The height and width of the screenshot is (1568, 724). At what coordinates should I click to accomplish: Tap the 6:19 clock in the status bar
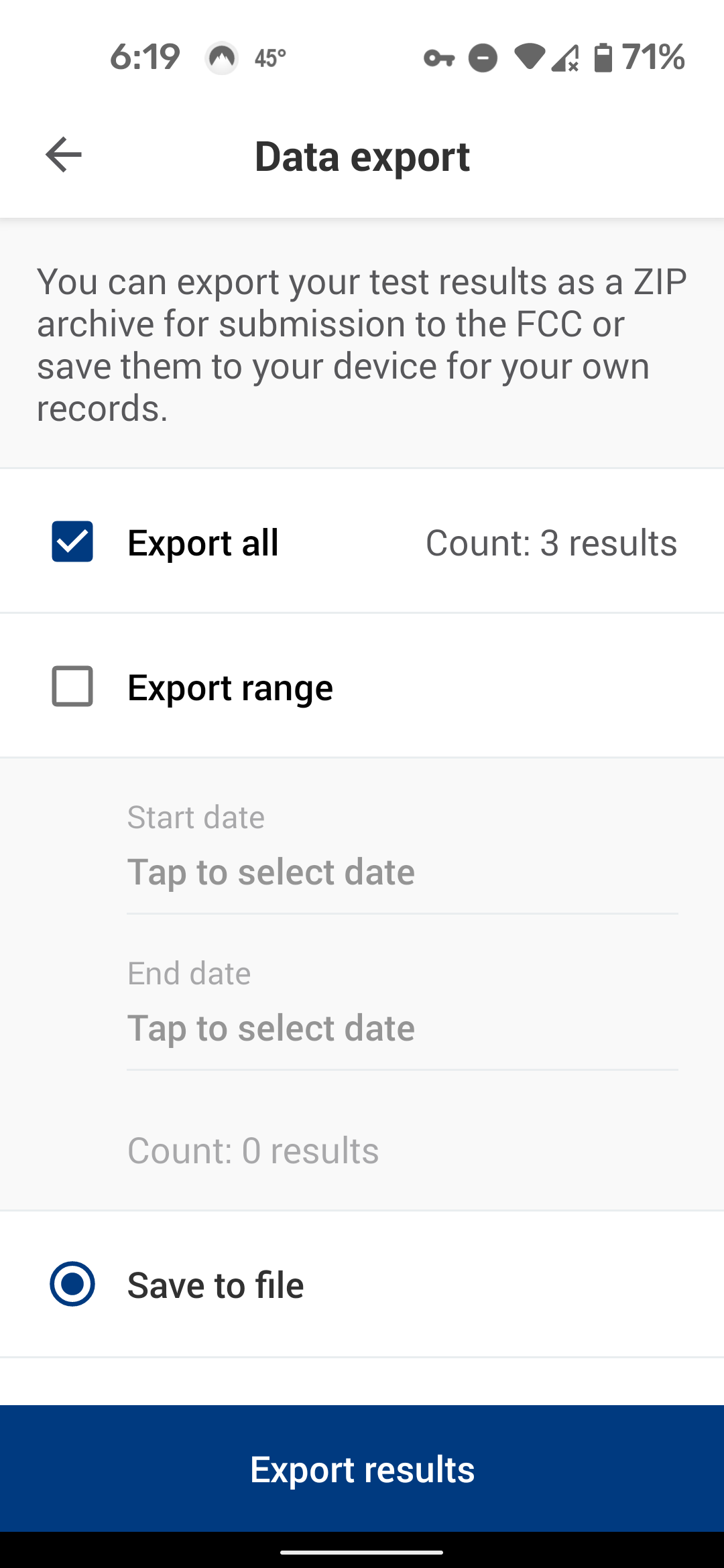pos(145,57)
